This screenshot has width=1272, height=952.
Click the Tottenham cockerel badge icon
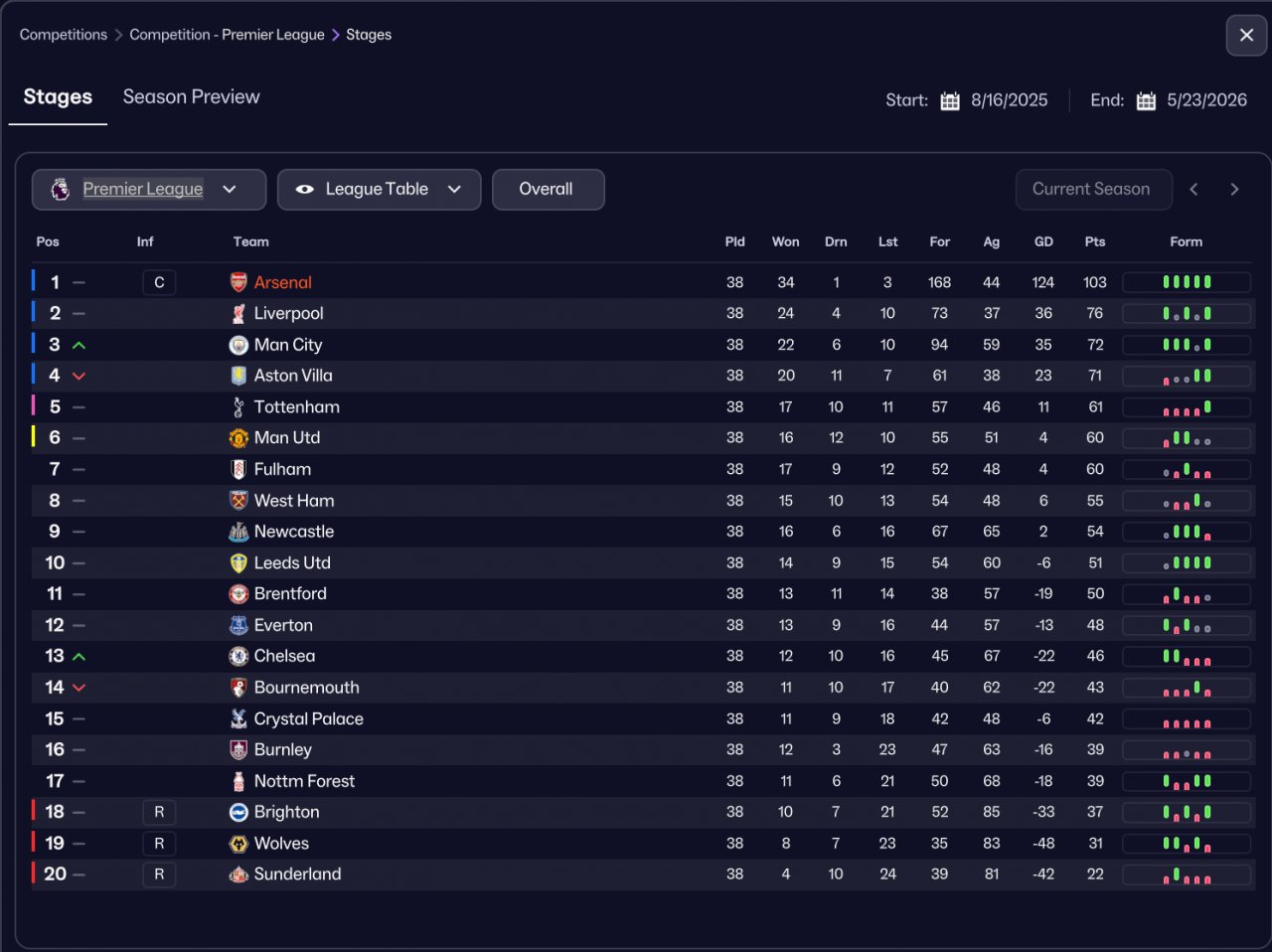[238, 407]
